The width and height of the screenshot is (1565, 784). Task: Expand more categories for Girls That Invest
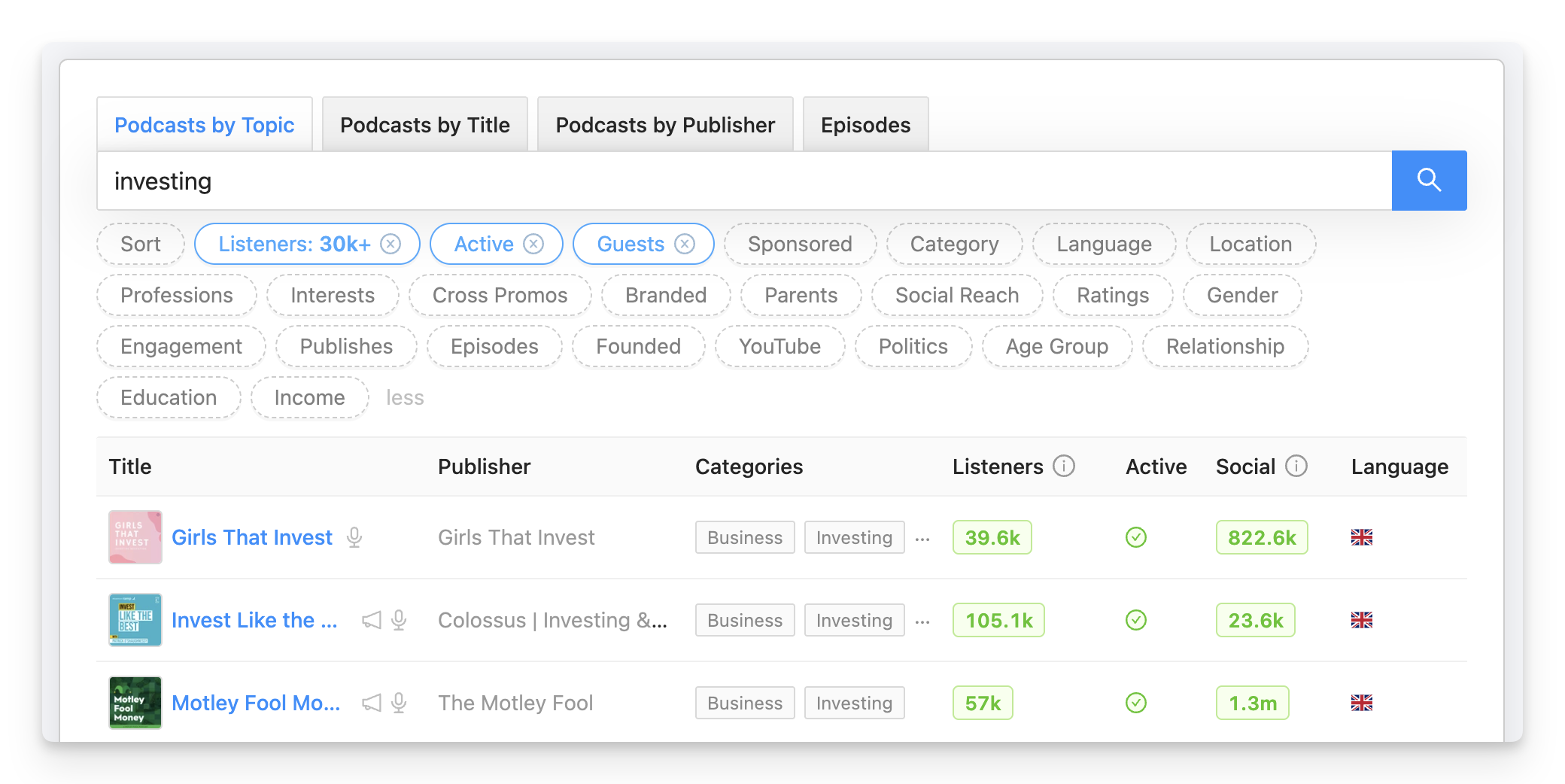922,539
